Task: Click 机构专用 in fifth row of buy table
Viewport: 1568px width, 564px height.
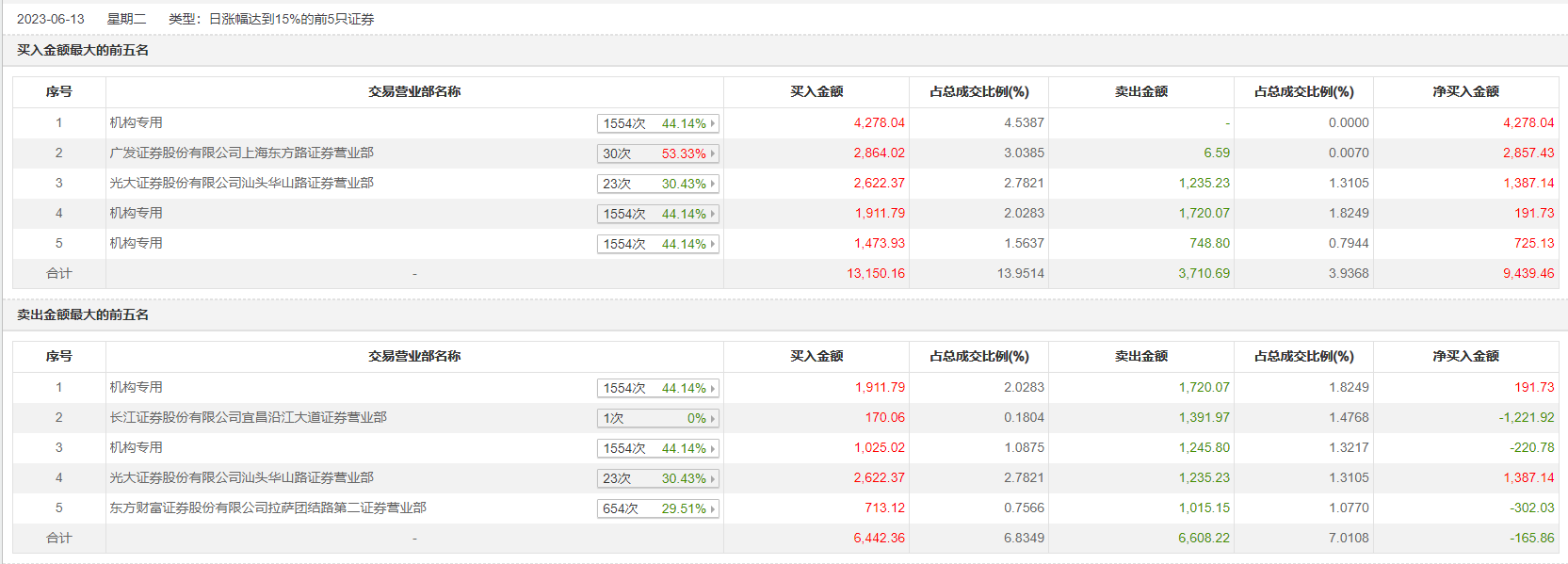Action: click(136, 243)
